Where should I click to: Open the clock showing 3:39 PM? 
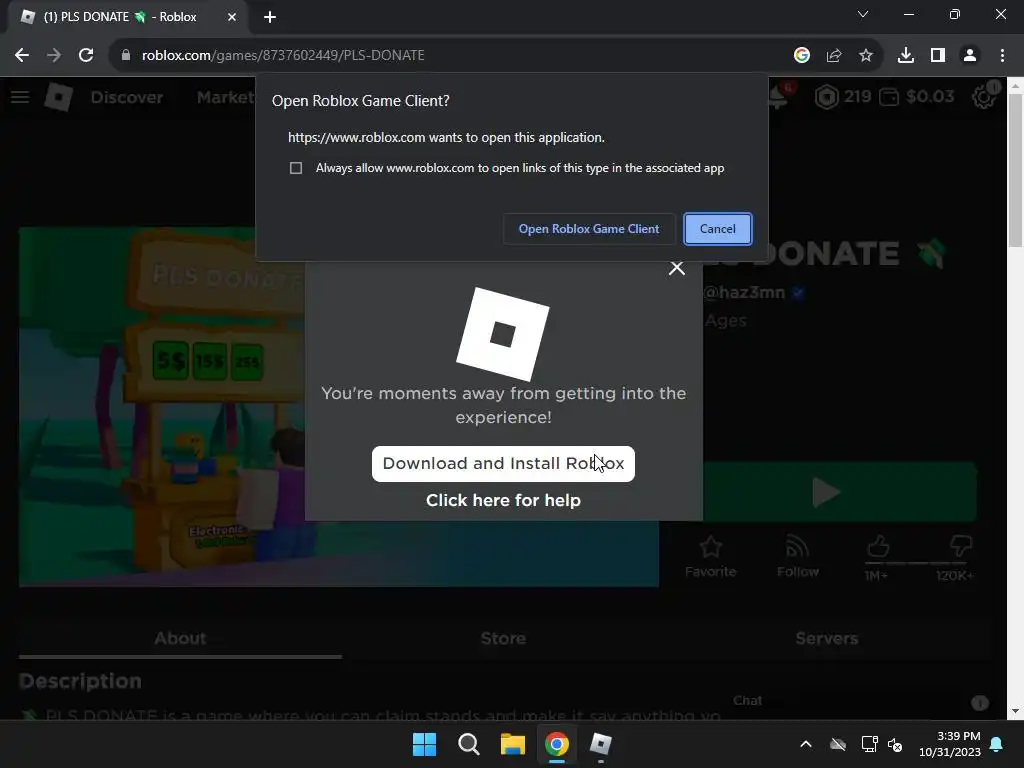pyautogui.click(x=950, y=744)
